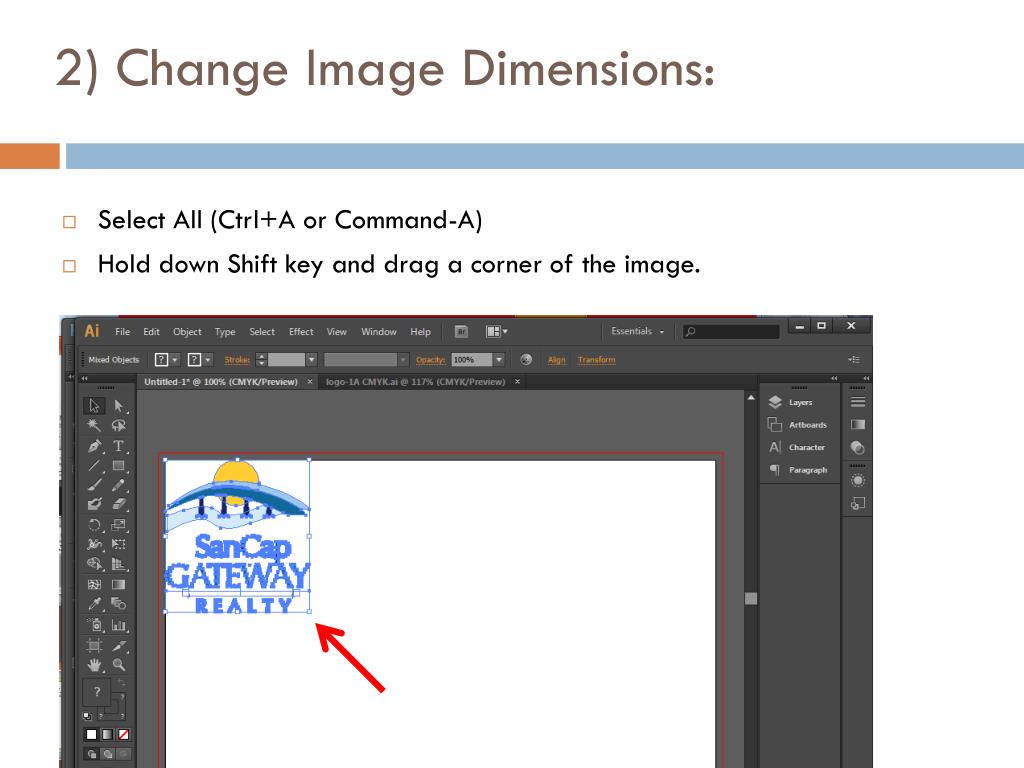Select the Shape Builder tool
The image size is (1024, 768).
94,564
